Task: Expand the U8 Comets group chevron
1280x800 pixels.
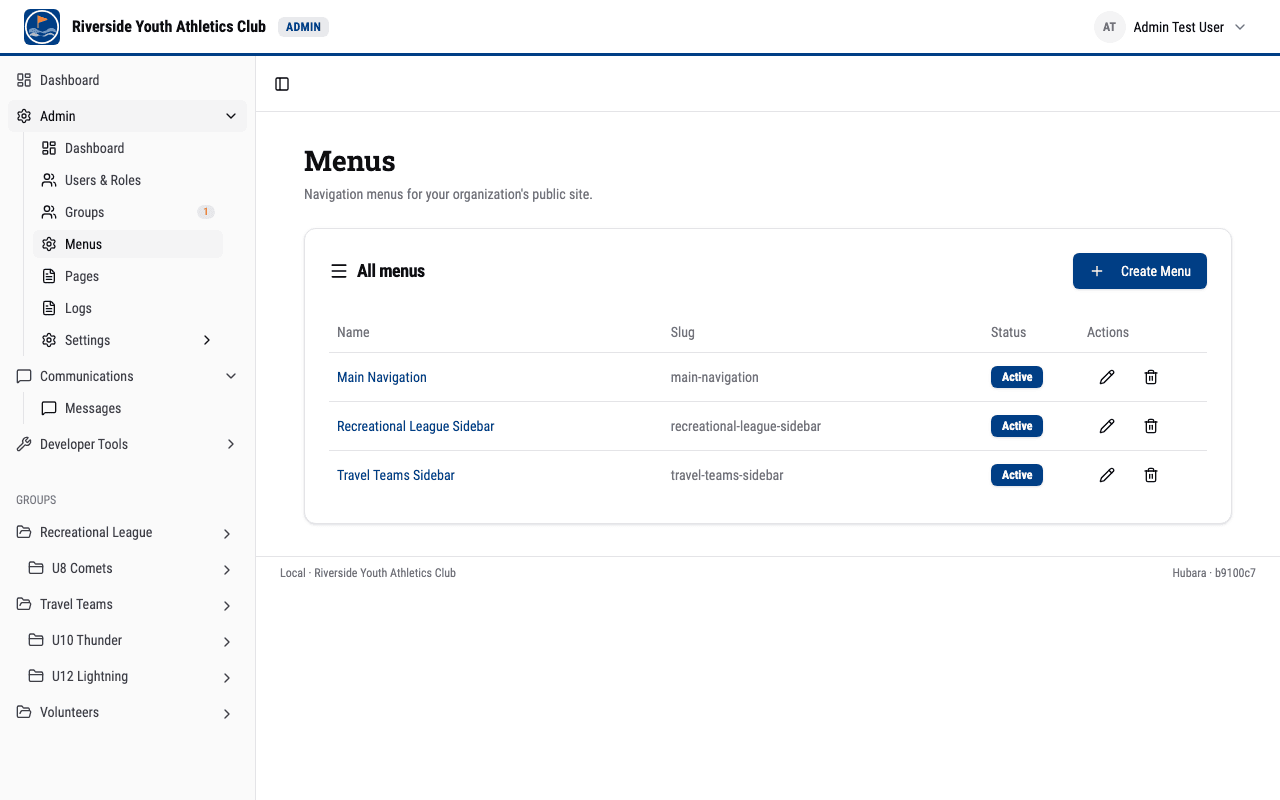Action: [x=227, y=570]
